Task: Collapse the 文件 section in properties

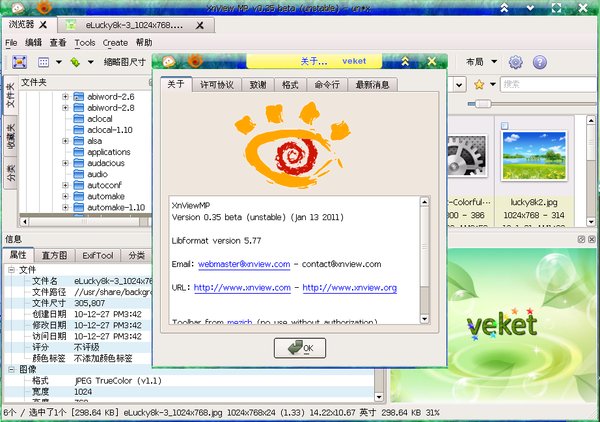Action: tap(11, 270)
